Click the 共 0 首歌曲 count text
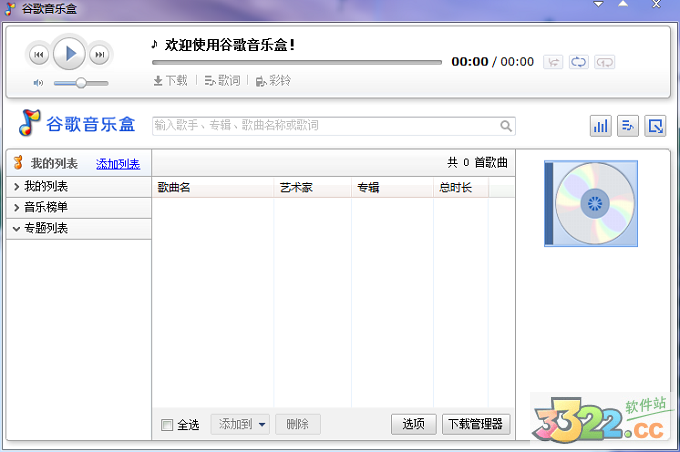 tap(477, 163)
